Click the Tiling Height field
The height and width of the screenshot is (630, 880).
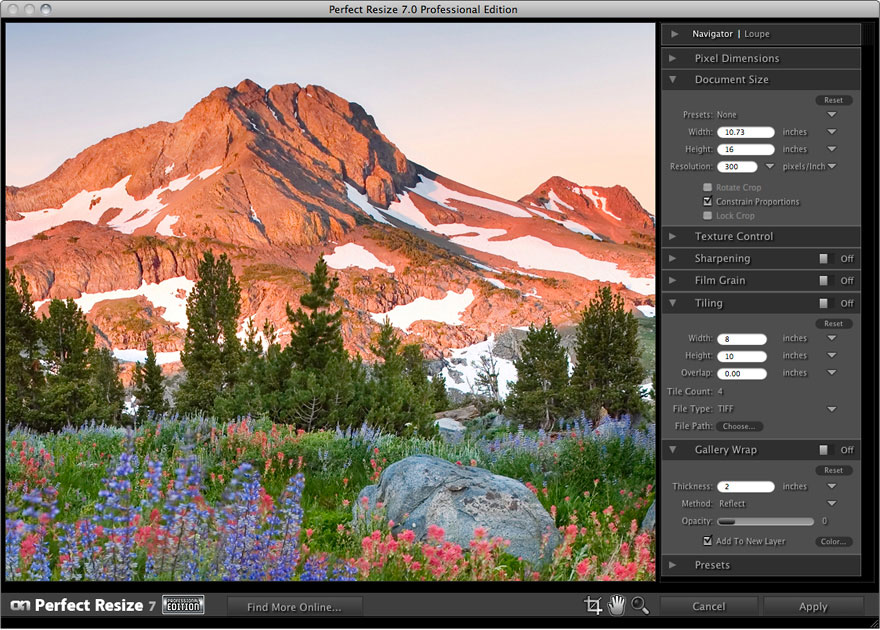(741, 356)
